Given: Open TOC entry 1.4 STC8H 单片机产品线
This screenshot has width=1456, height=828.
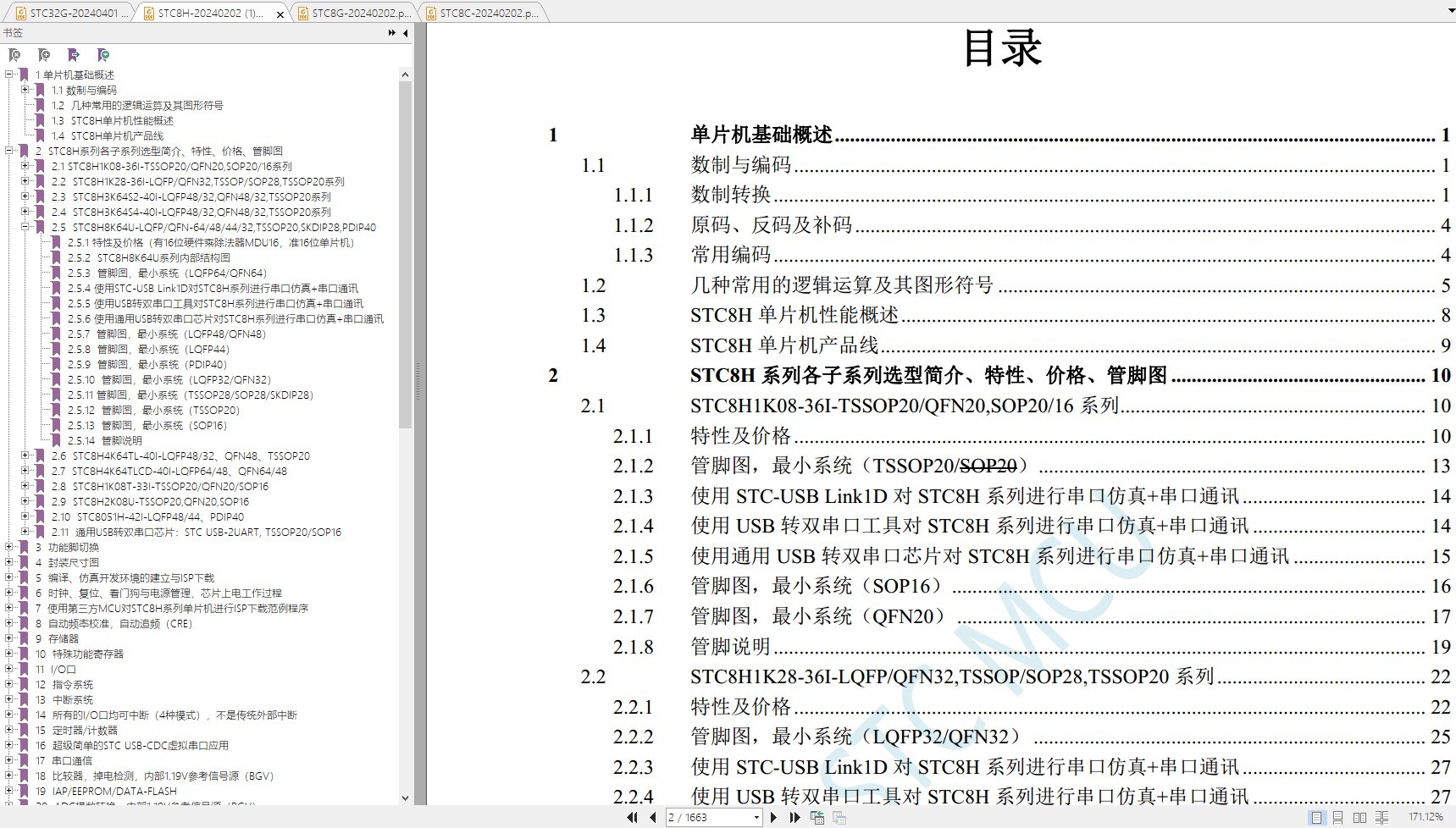Looking at the screenshot, I should [1016, 345].
